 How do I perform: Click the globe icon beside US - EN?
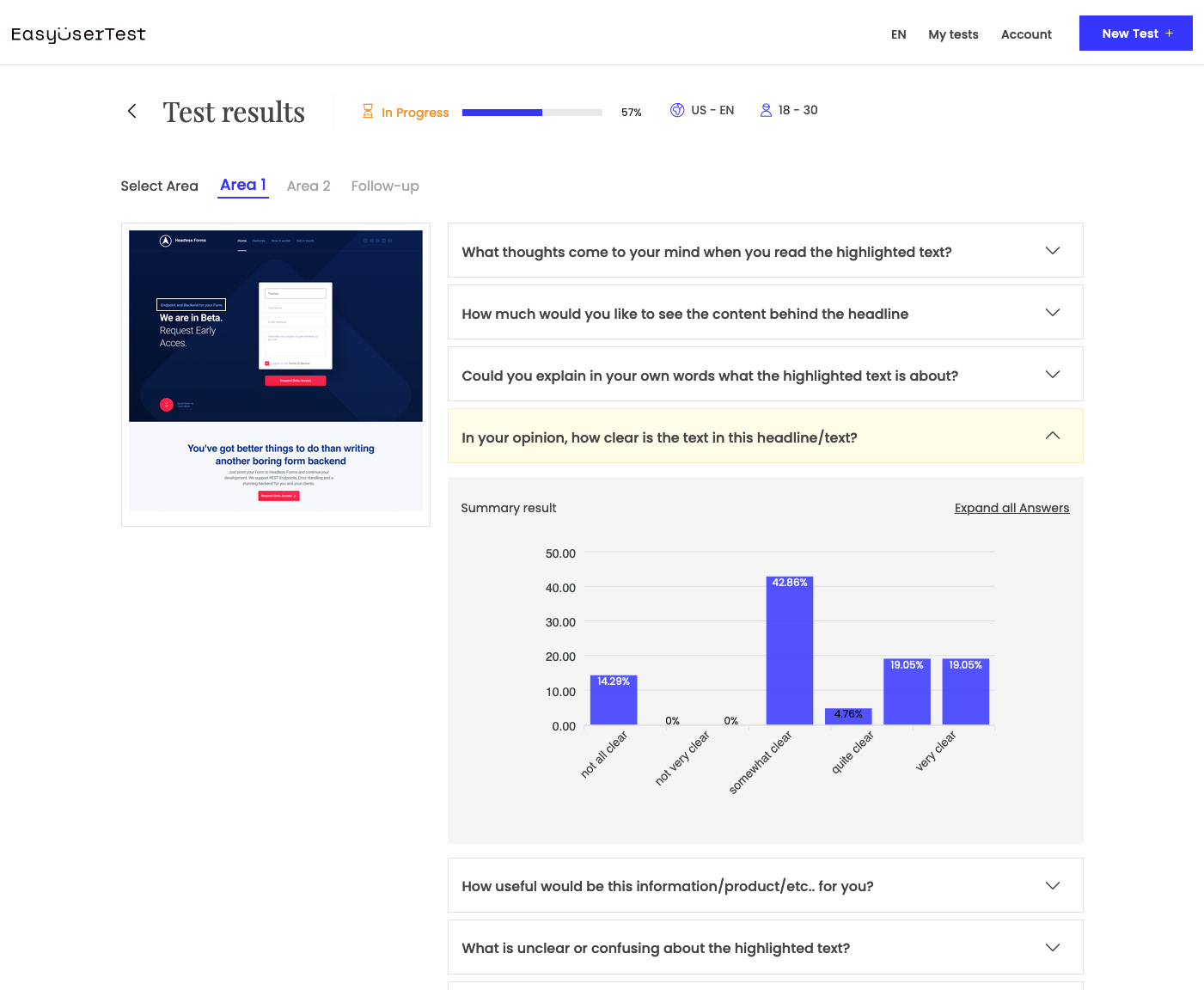click(x=677, y=110)
